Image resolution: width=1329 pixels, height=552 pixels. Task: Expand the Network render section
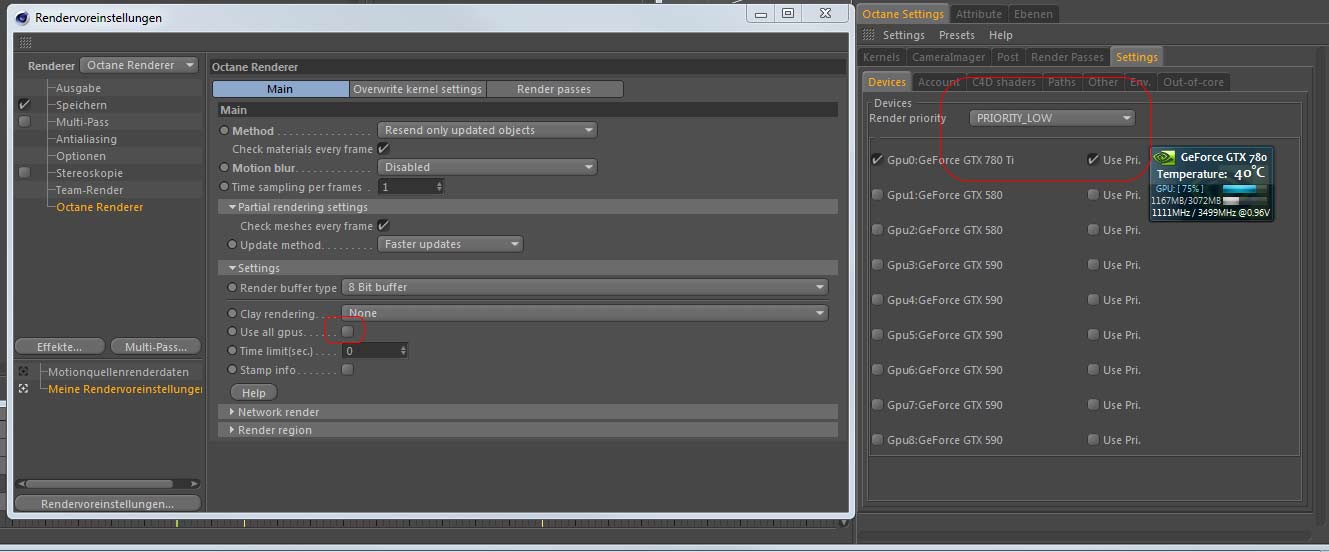230,412
